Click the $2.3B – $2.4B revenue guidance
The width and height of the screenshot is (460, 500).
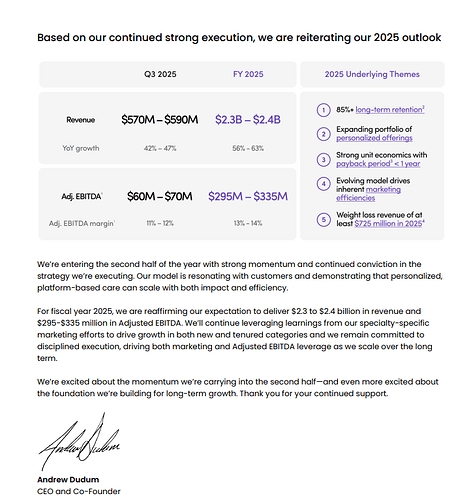(x=248, y=120)
